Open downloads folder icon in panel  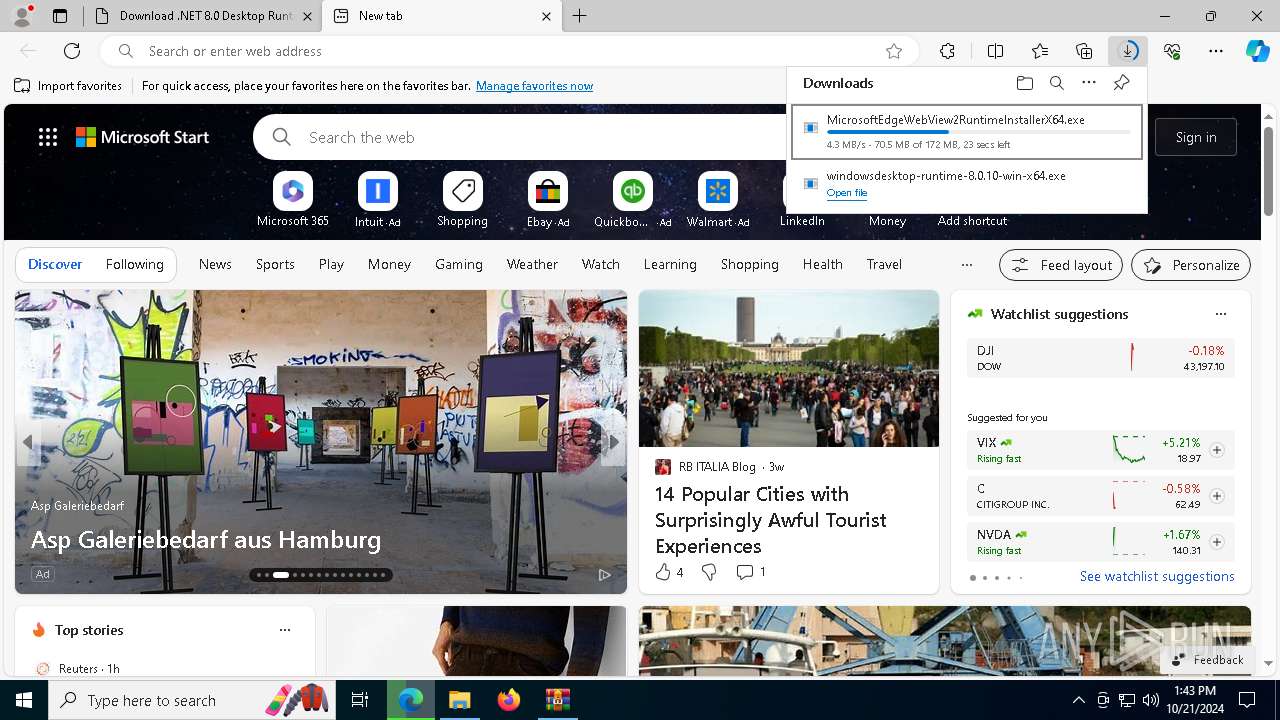1024,83
